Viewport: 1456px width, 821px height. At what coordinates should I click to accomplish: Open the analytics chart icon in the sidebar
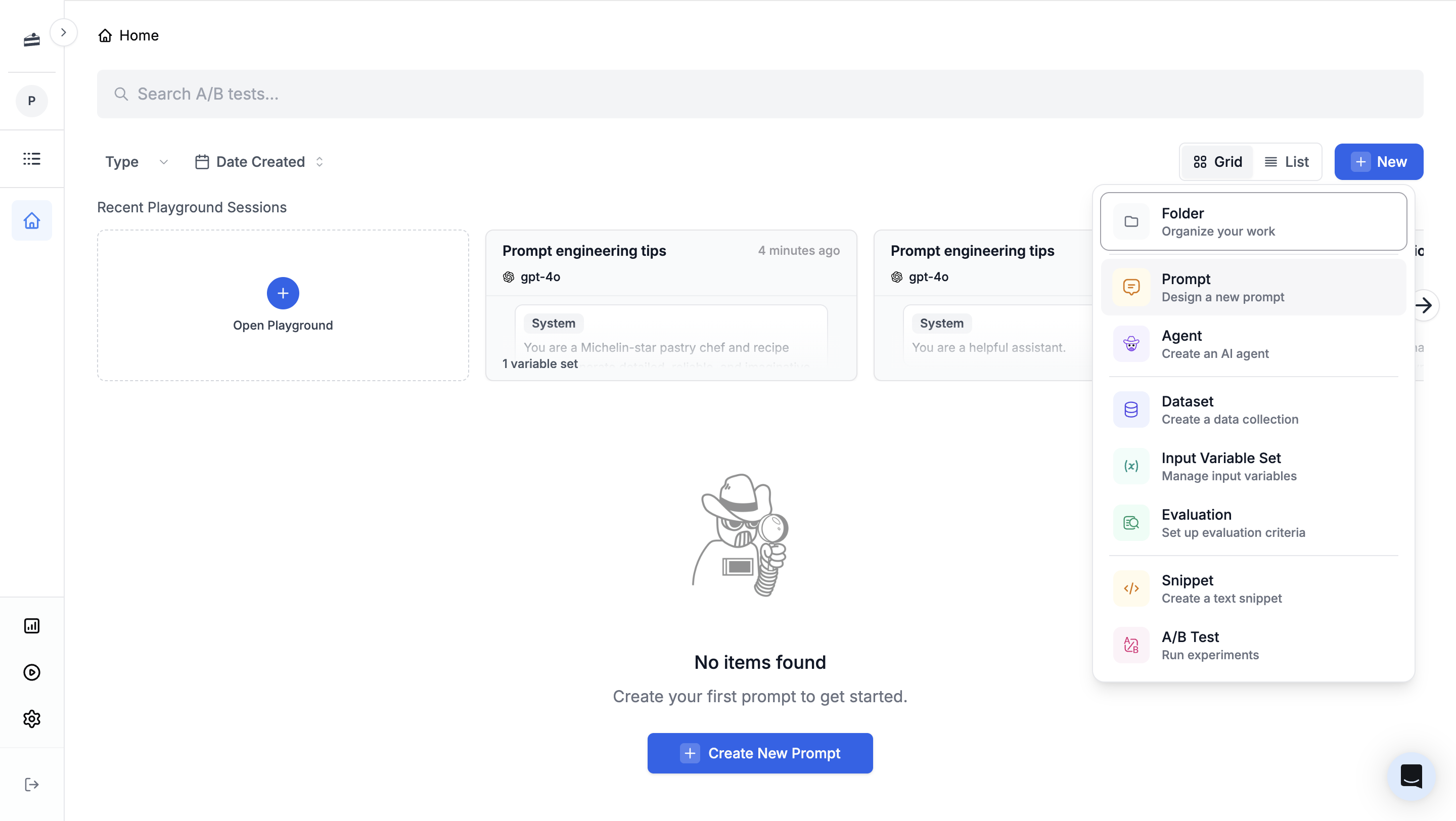31,625
